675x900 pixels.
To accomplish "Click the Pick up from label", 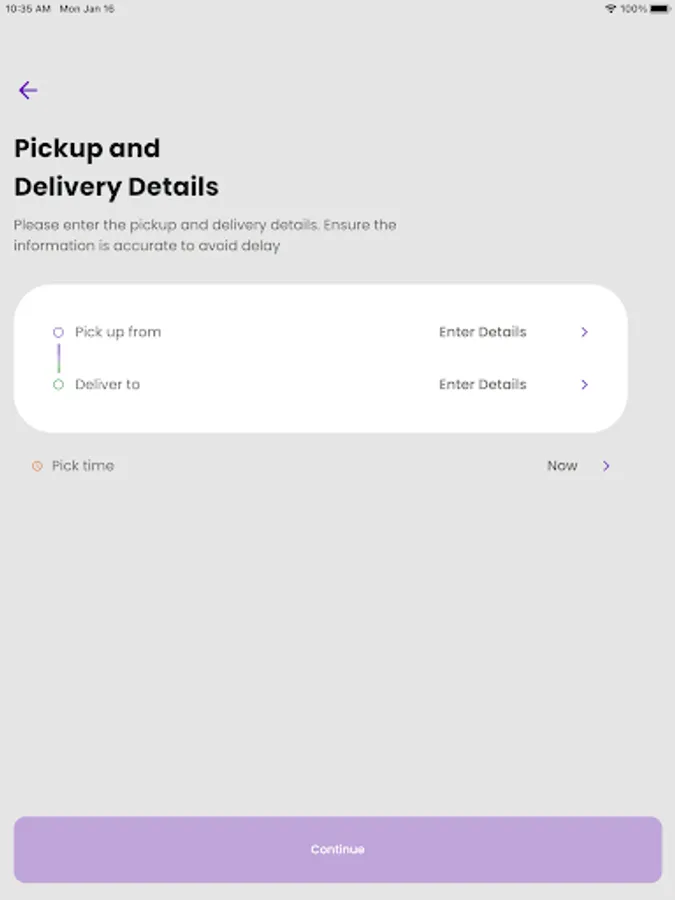I will pos(118,332).
